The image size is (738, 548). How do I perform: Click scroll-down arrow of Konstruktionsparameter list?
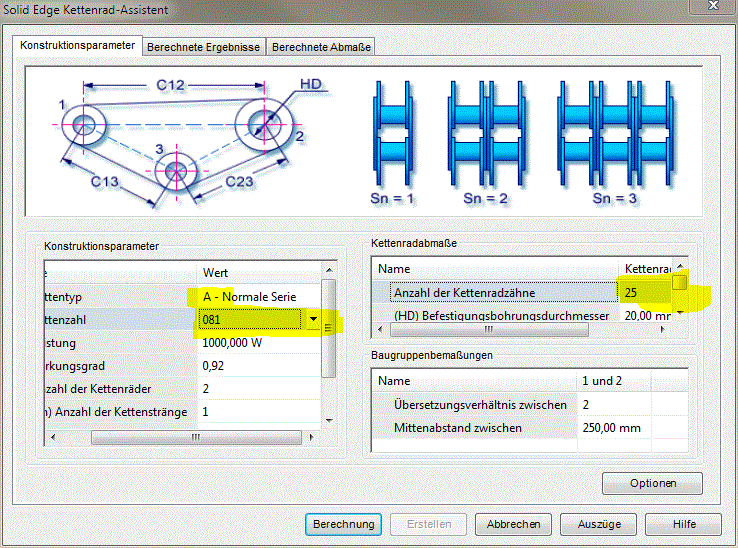pyautogui.click(x=329, y=420)
